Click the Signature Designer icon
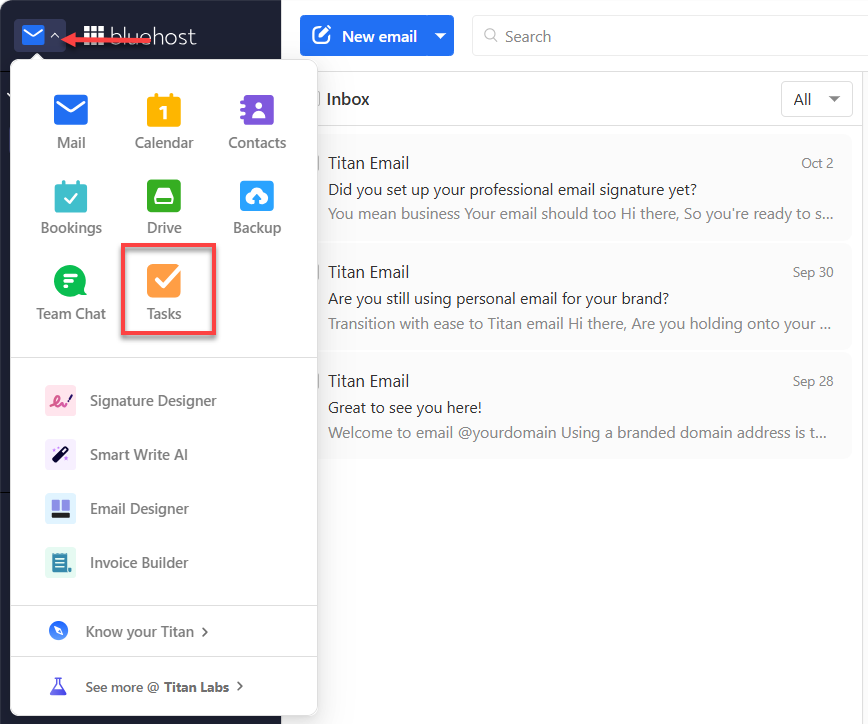Screen dimensions: 868x724 click(x=60, y=401)
